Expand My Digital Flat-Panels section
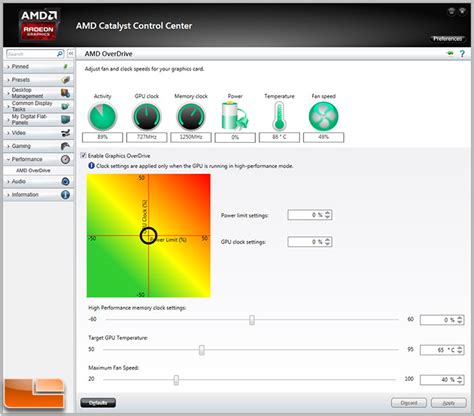The image size is (474, 416). (x=8, y=119)
